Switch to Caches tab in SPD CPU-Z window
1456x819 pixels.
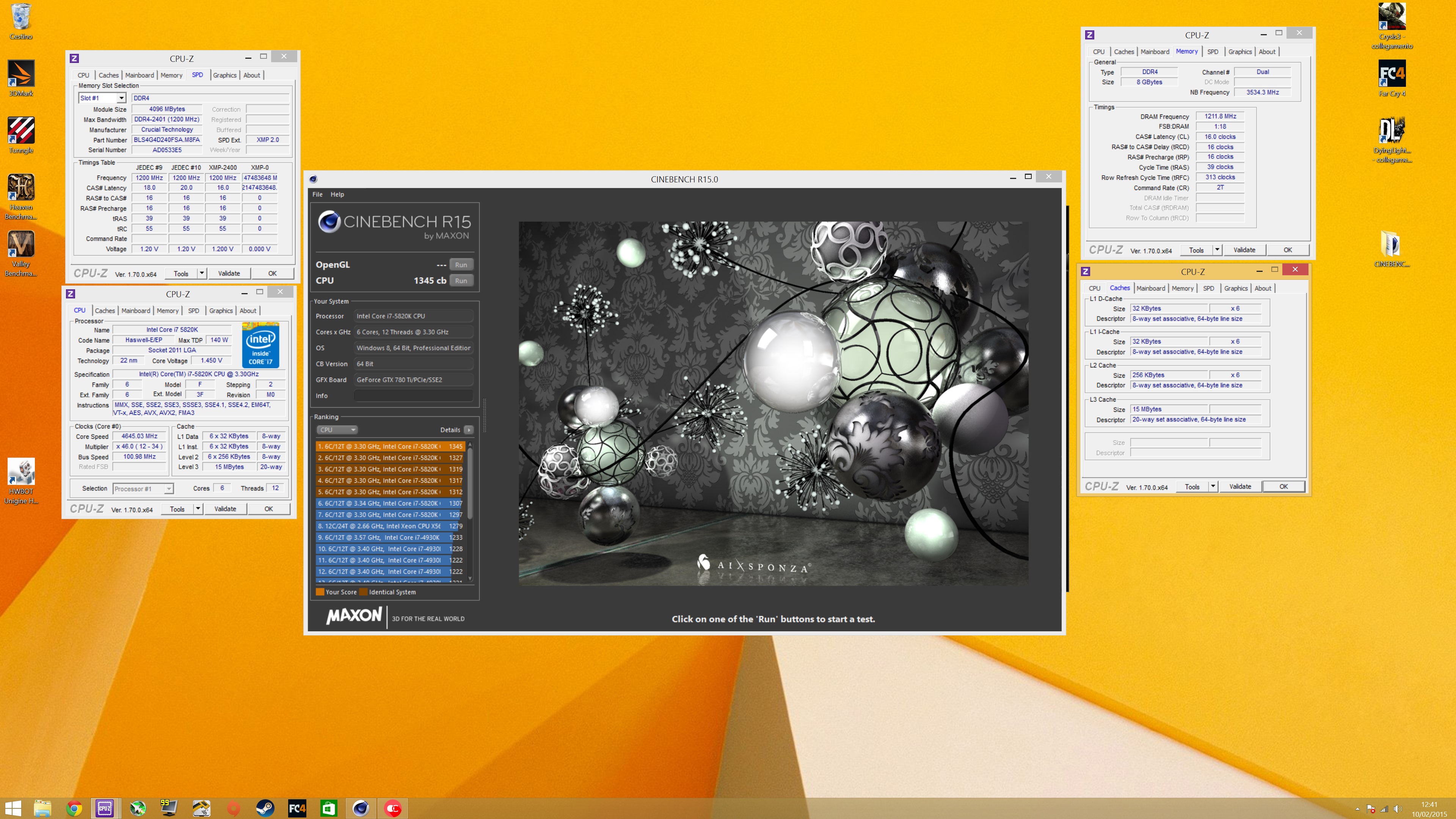point(108,75)
